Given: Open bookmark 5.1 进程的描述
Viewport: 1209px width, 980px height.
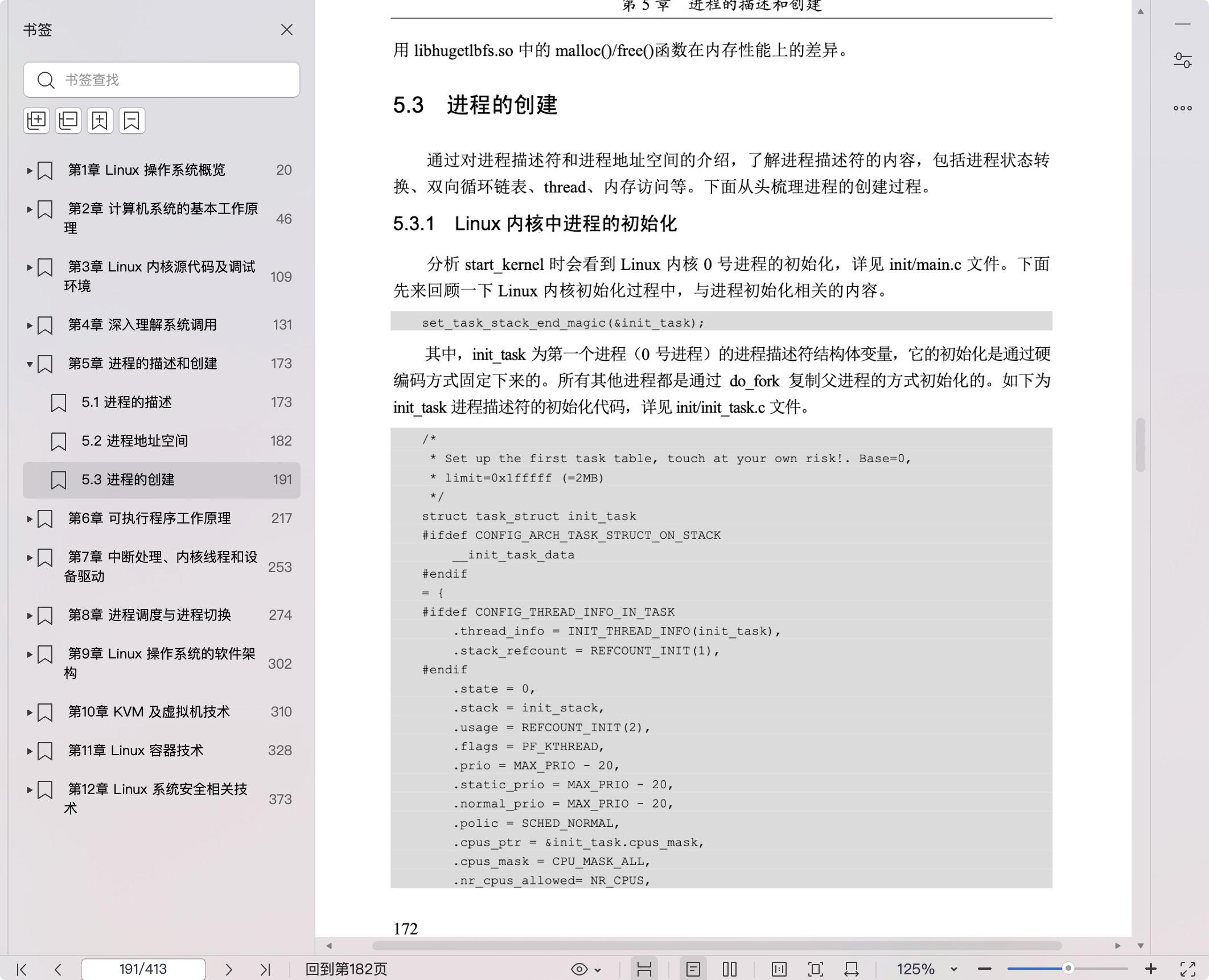Looking at the screenshot, I should [162, 402].
